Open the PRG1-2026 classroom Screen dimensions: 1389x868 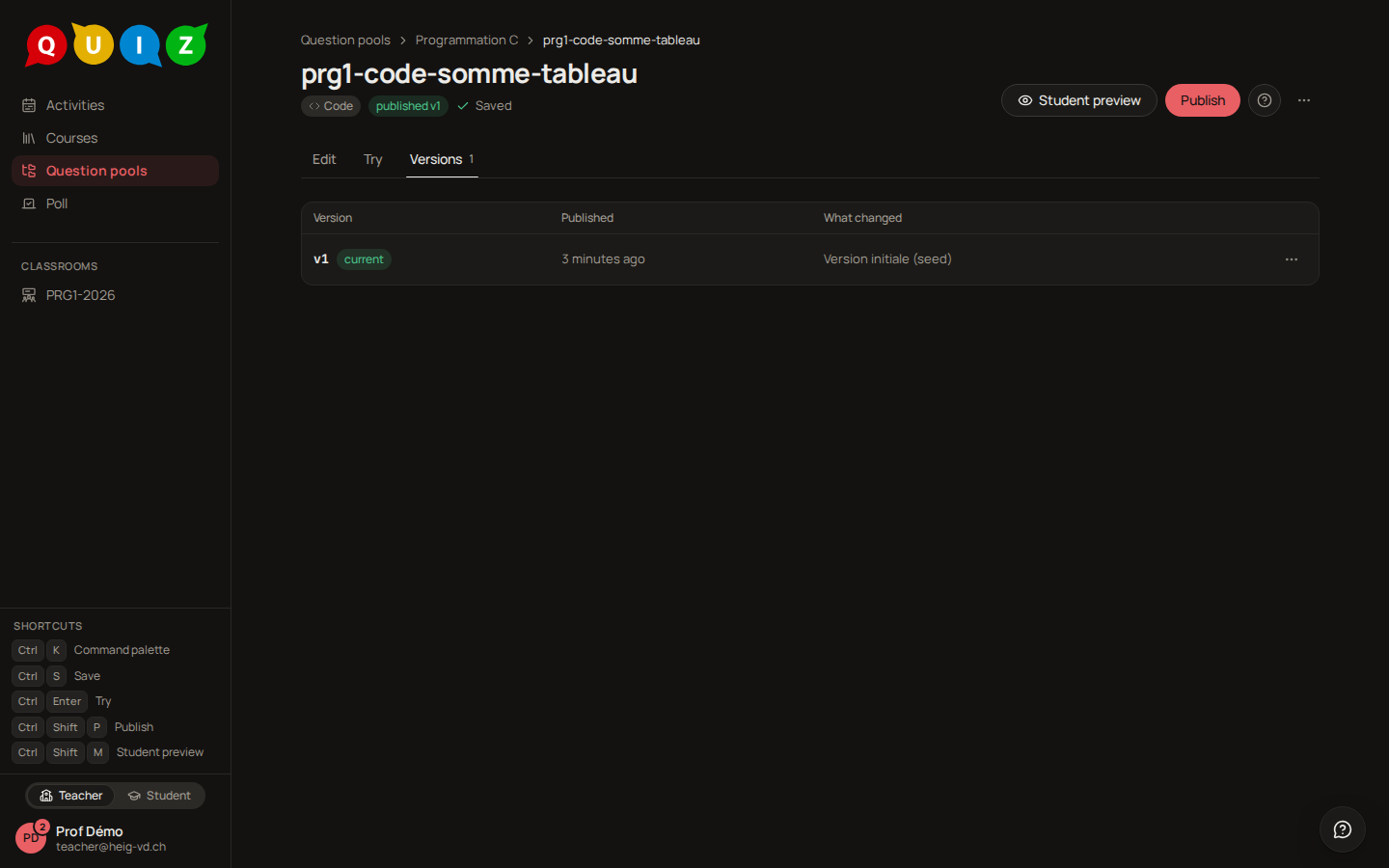click(x=115, y=295)
